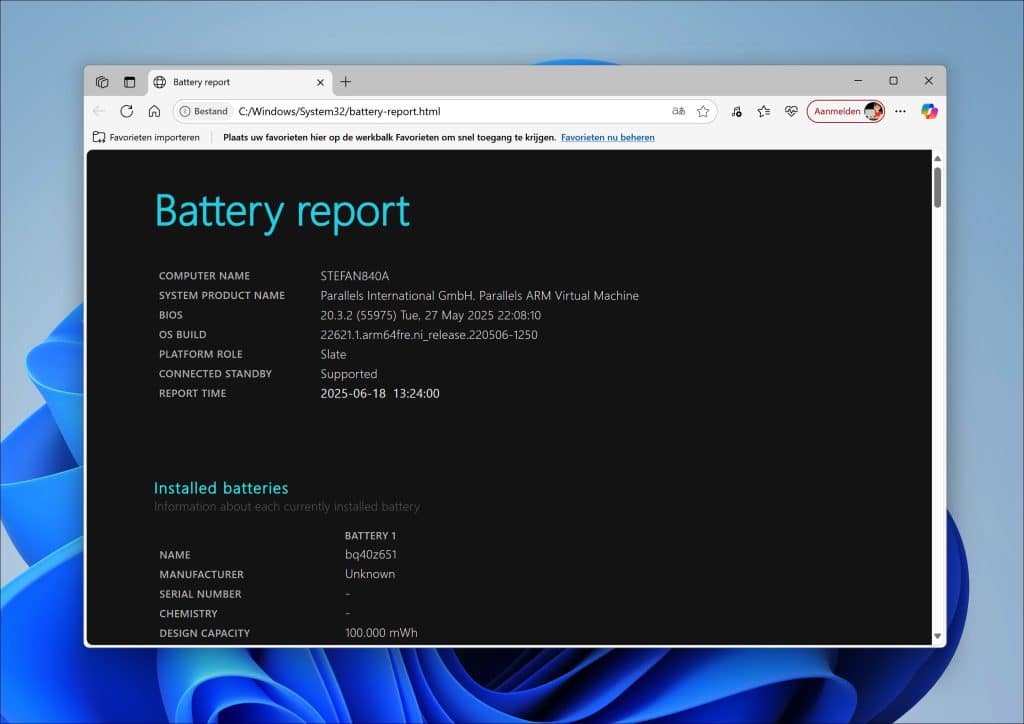Click the Parallels ARM Virtual Machine value

(x=479, y=296)
